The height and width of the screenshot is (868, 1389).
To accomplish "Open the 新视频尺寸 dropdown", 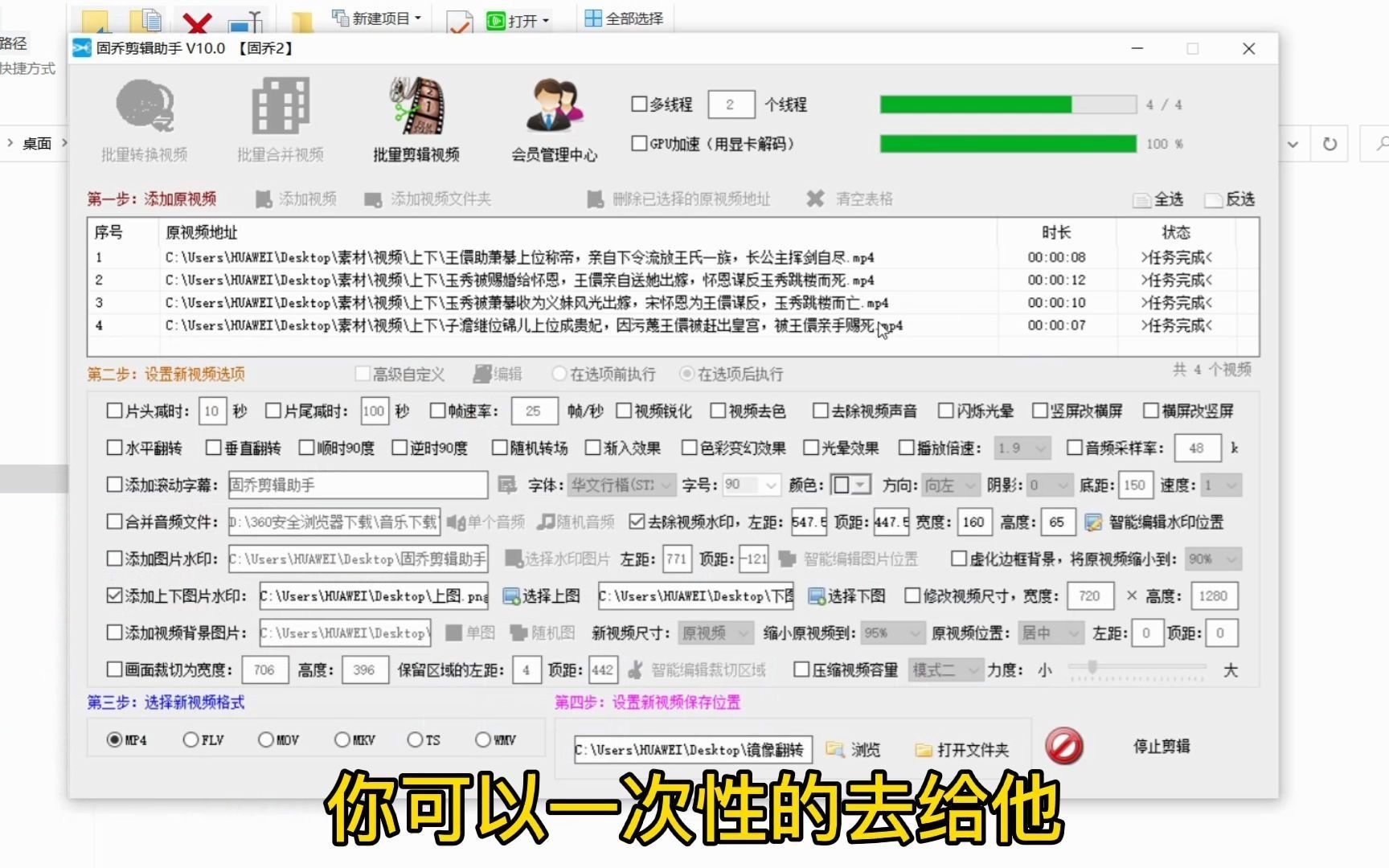I will (715, 633).
